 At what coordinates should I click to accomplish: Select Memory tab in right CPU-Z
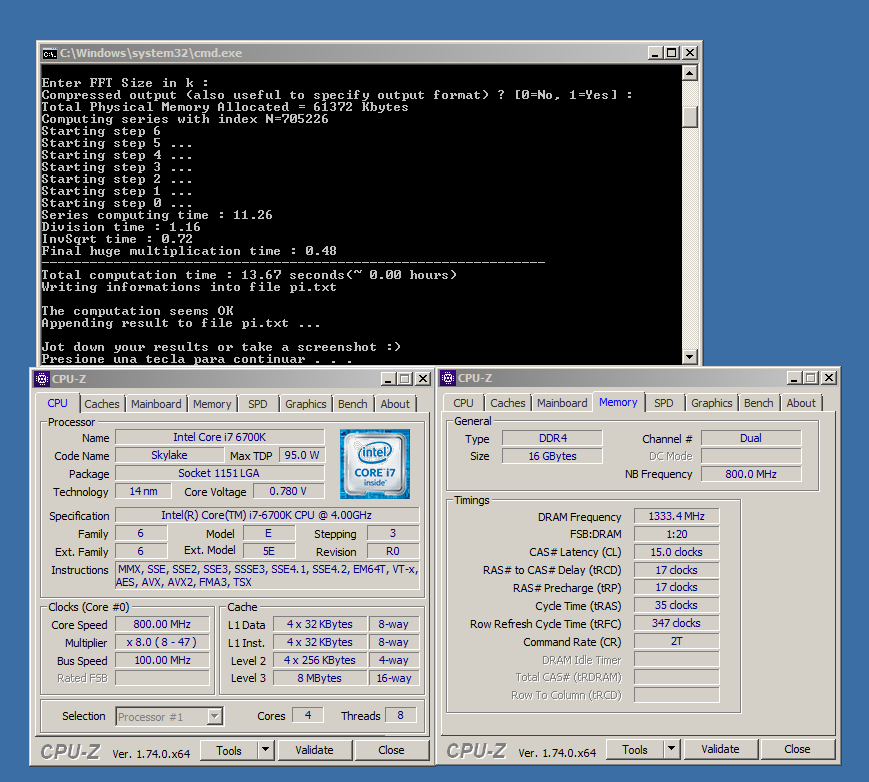pos(618,402)
